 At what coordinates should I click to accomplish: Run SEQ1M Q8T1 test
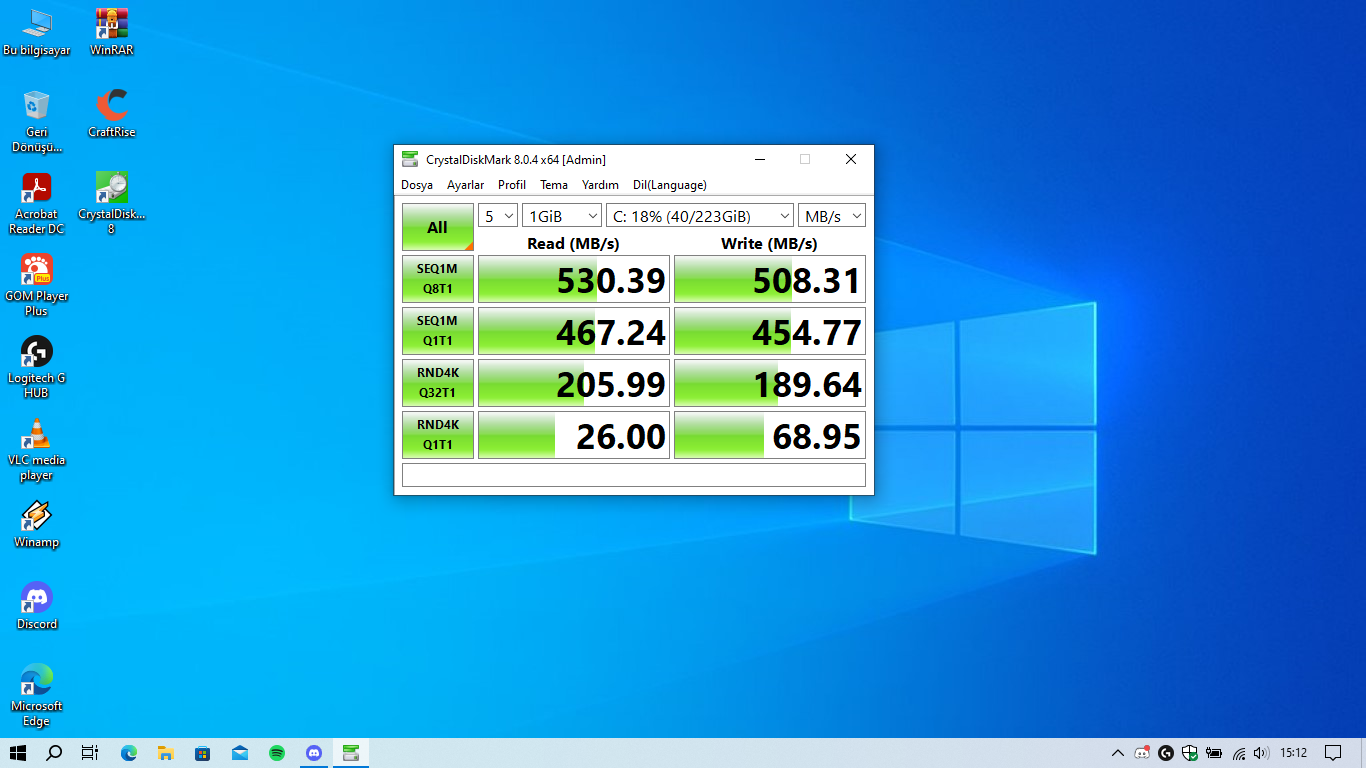point(438,279)
